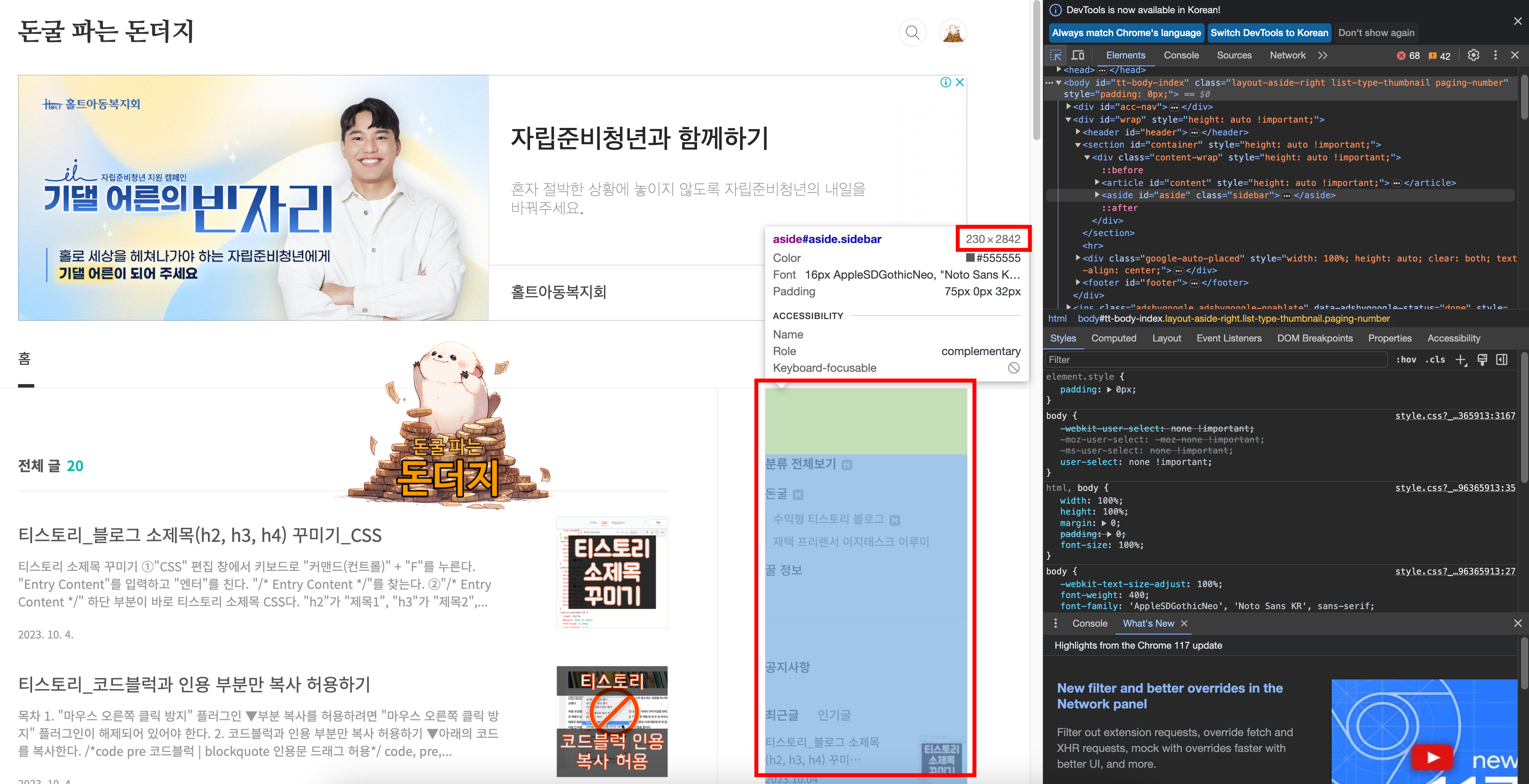Open the Properties pane tab
This screenshot has height=784, width=1529.
coord(1390,338)
